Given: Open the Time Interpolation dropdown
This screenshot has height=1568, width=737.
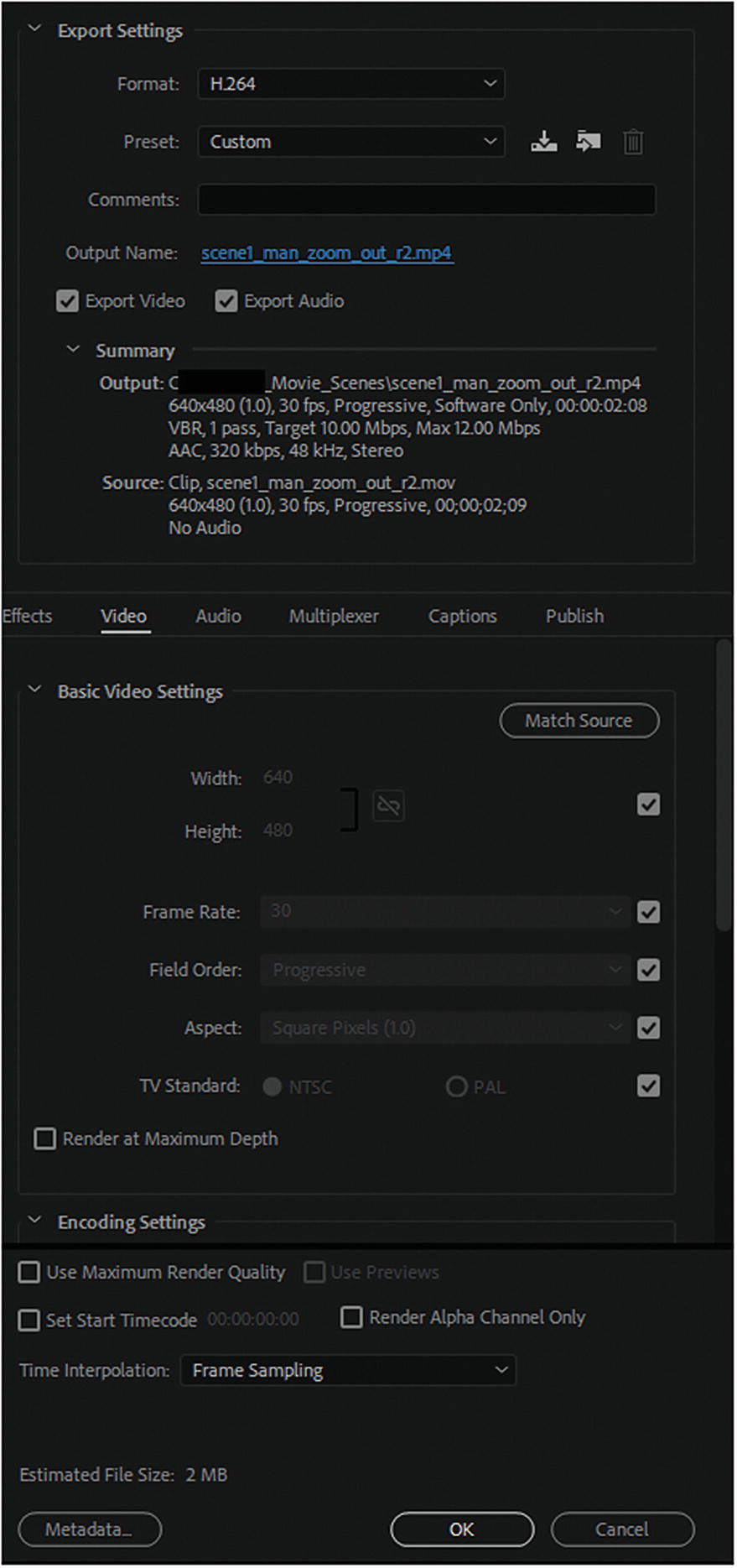Looking at the screenshot, I should [348, 1370].
